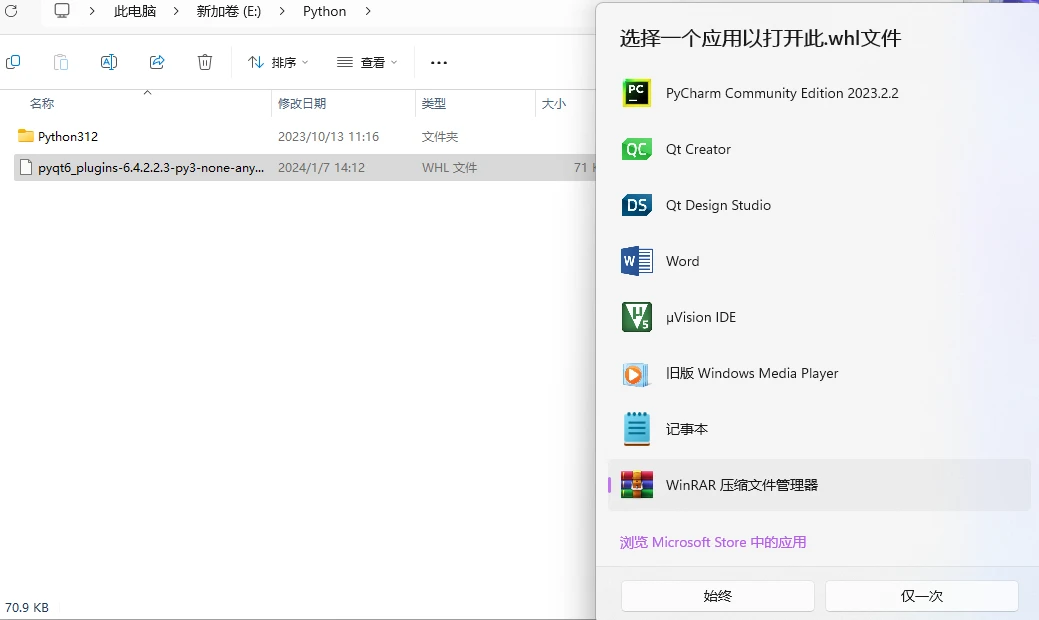The image size is (1039, 620).
Task: Choose Qt Design Studio option
Action: click(819, 205)
